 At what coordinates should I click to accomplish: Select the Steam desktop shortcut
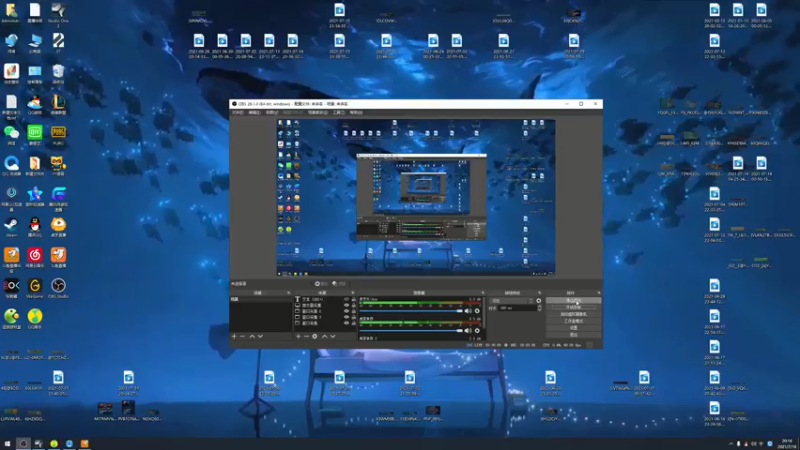coord(11,228)
